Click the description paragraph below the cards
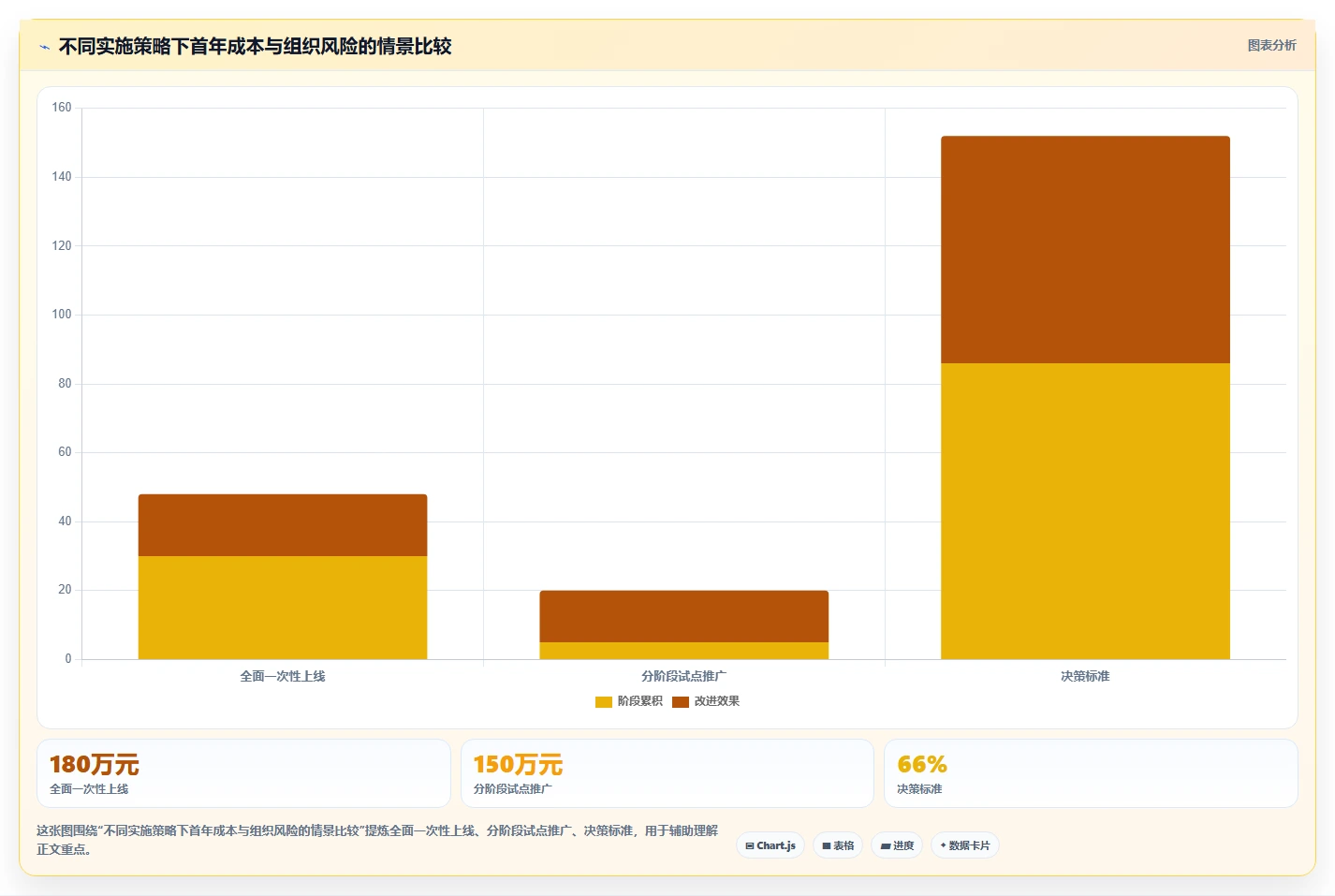The image size is (1335, 896). point(377,840)
